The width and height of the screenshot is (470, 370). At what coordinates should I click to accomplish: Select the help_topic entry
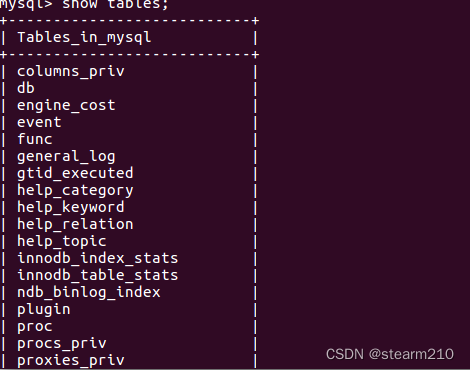(x=62, y=241)
